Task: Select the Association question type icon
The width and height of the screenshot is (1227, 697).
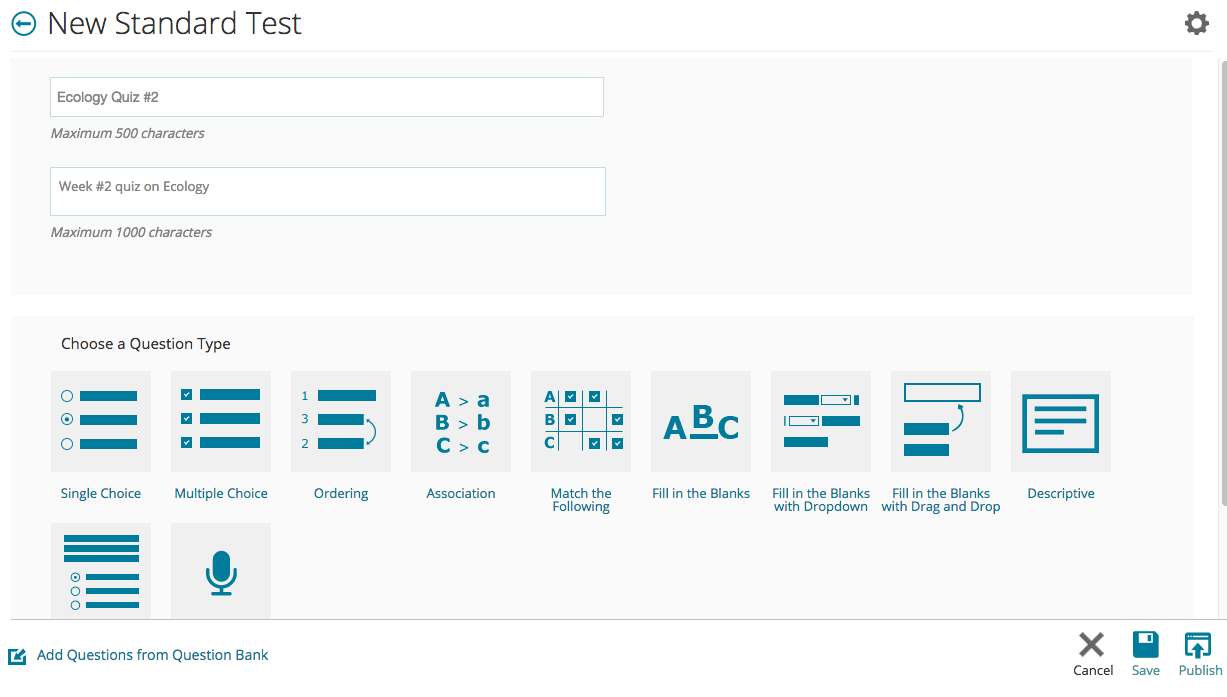Action: 461,421
